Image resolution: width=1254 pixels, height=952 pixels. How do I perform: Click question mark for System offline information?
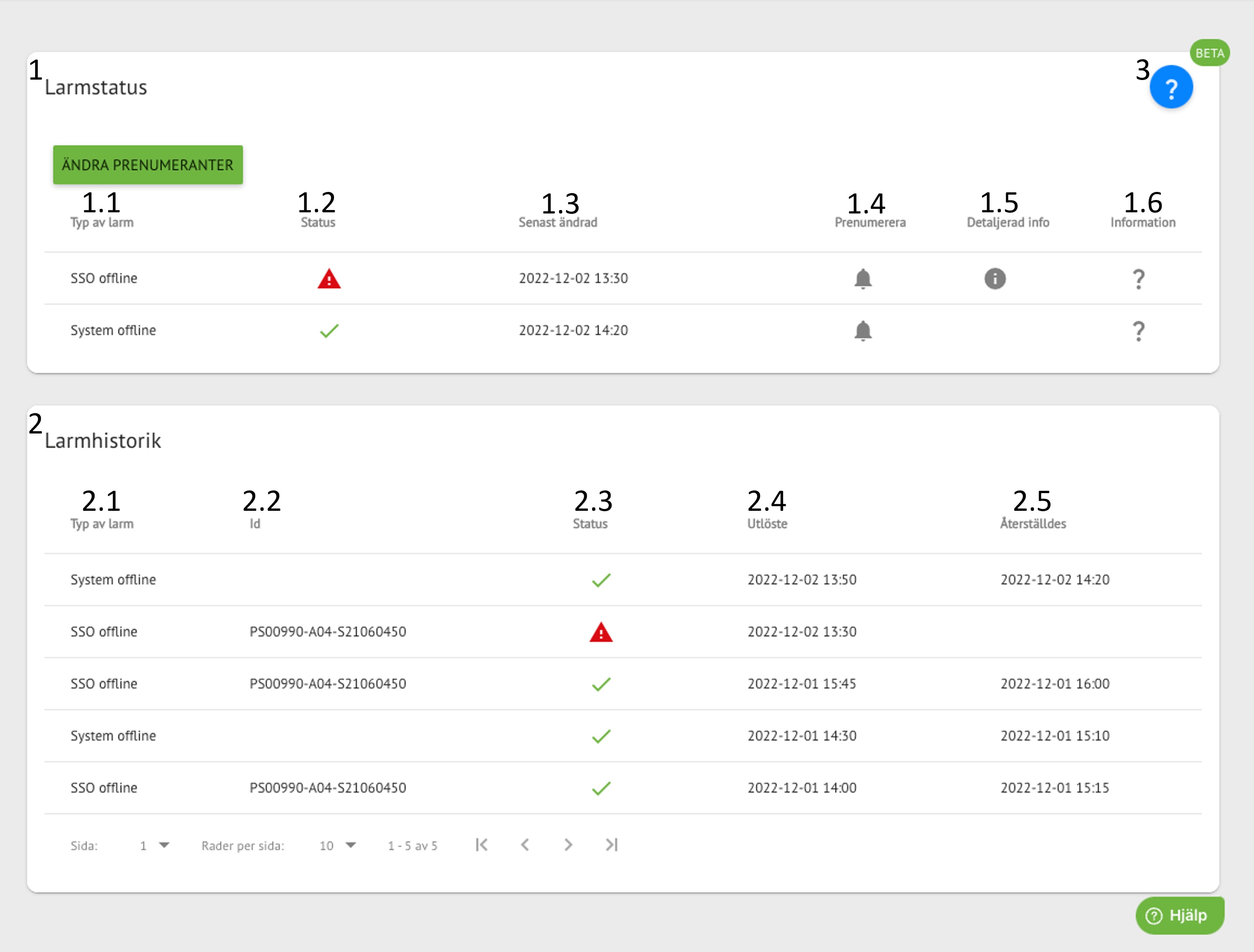coord(1138,331)
